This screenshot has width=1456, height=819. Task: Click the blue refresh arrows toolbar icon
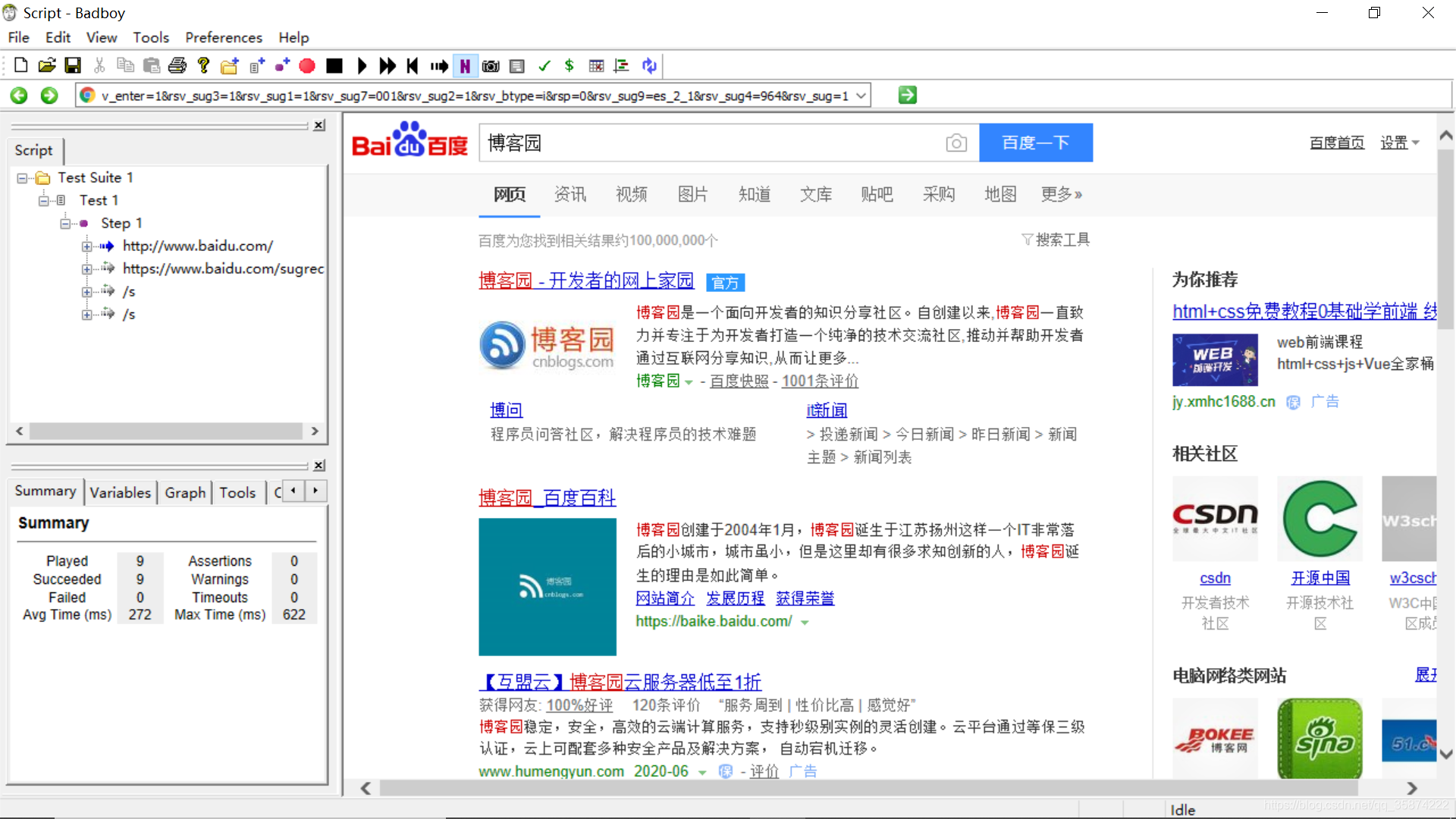(x=649, y=66)
